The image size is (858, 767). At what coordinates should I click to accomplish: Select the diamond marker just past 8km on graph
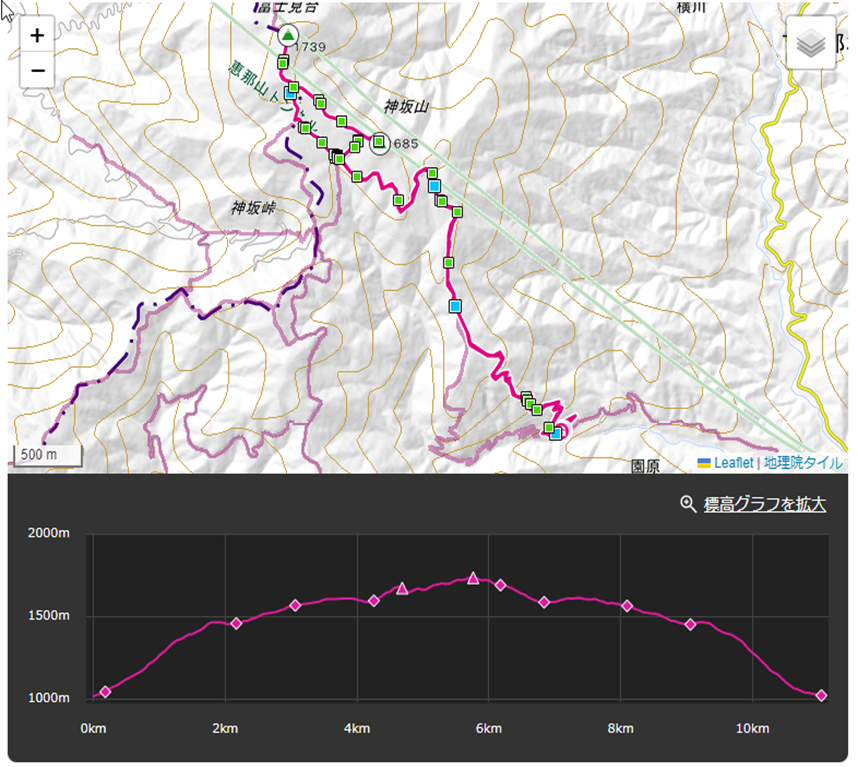(x=627, y=605)
